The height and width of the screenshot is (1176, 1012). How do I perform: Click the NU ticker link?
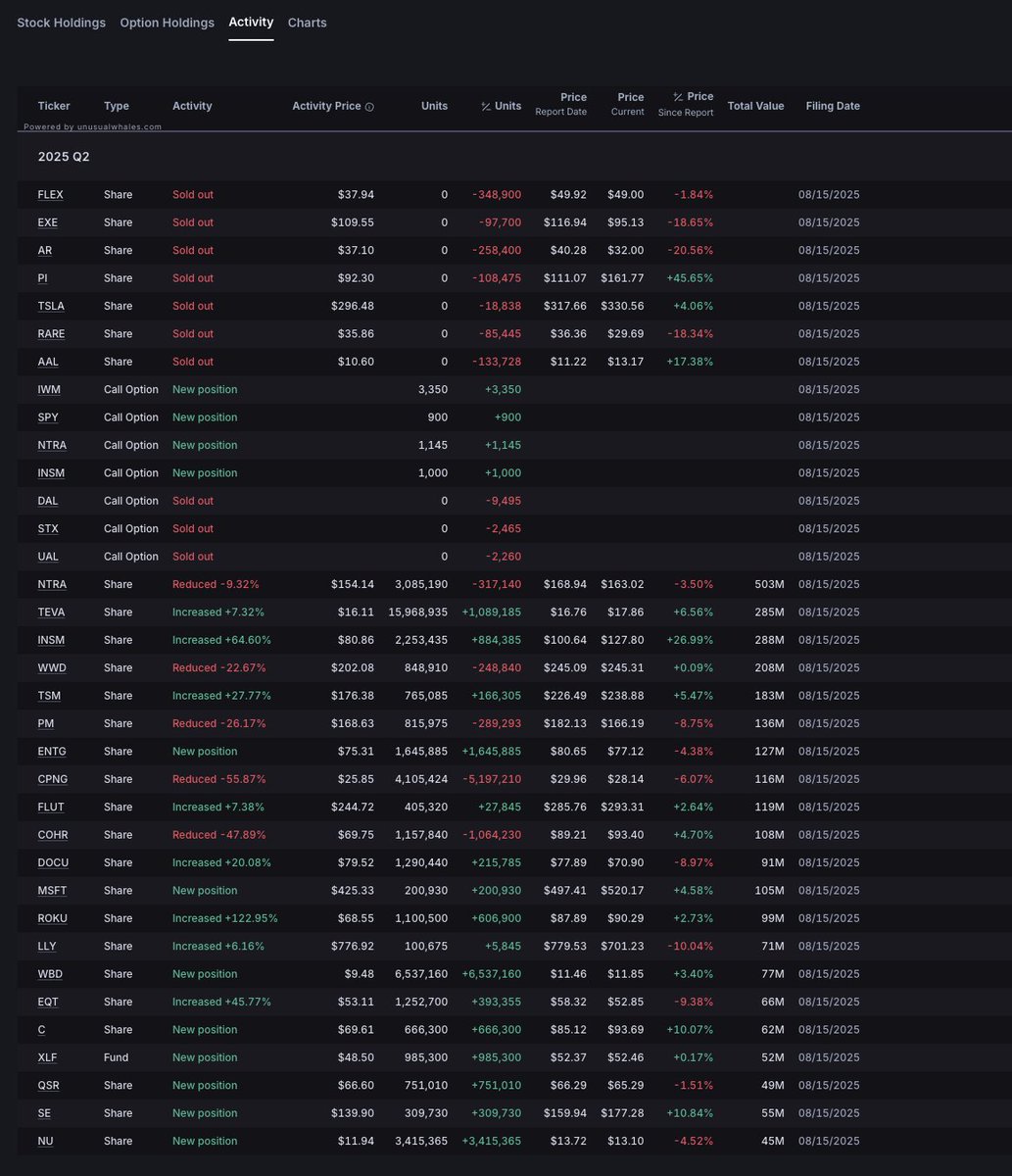(x=45, y=1141)
